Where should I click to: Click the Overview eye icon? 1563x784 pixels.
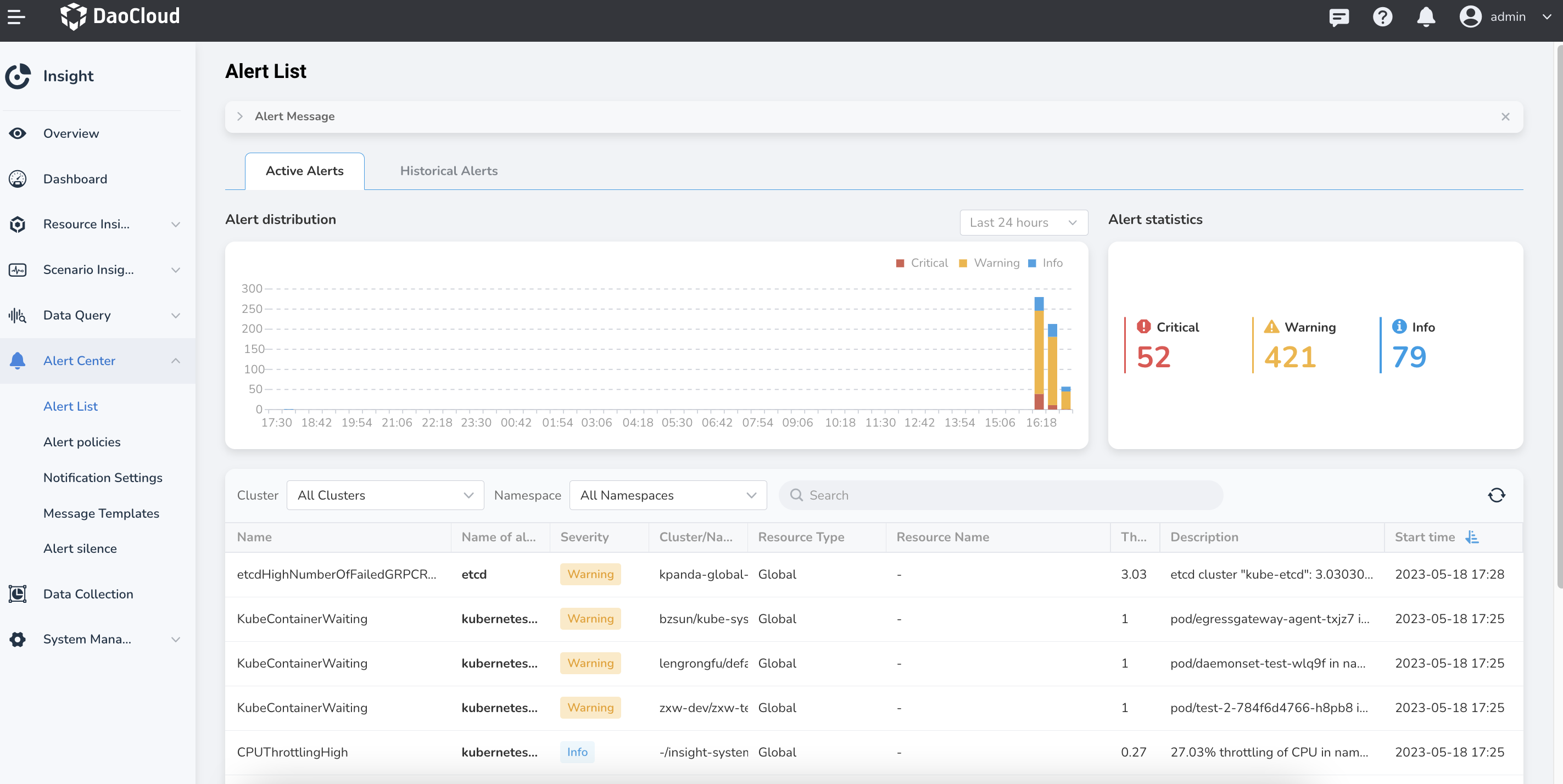pyautogui.click(x=18, y=133)
